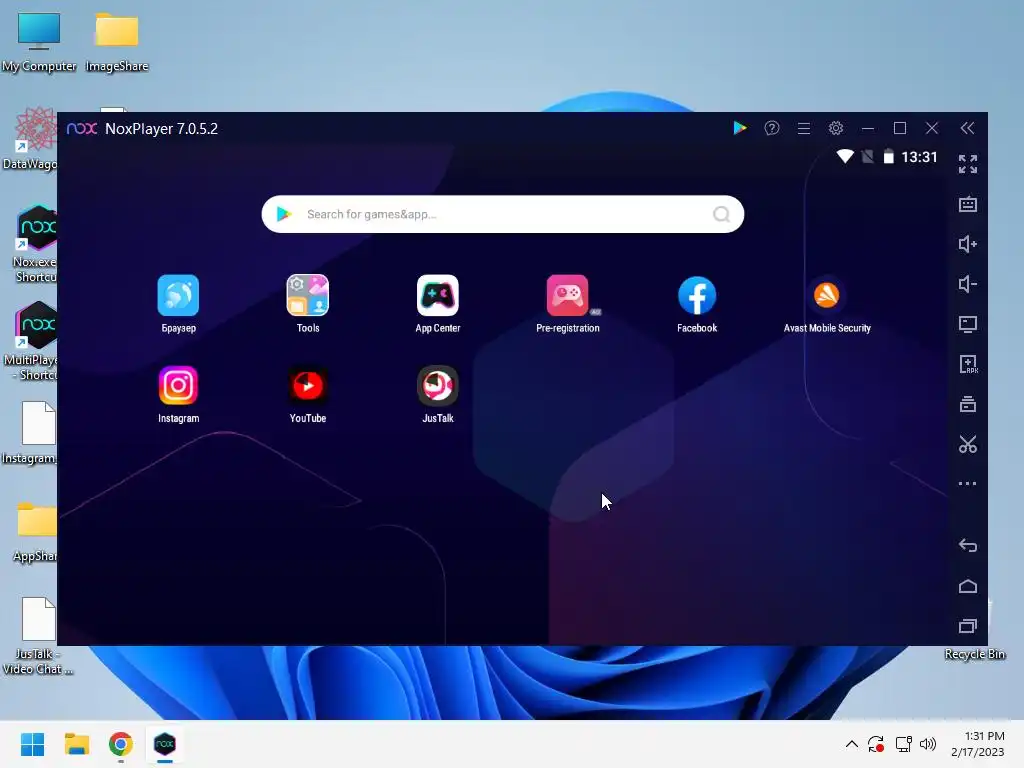The height and width of the screenshot is (768, 1024).
Task: Click the nox logo in title bar
Action: pos(82,128)
